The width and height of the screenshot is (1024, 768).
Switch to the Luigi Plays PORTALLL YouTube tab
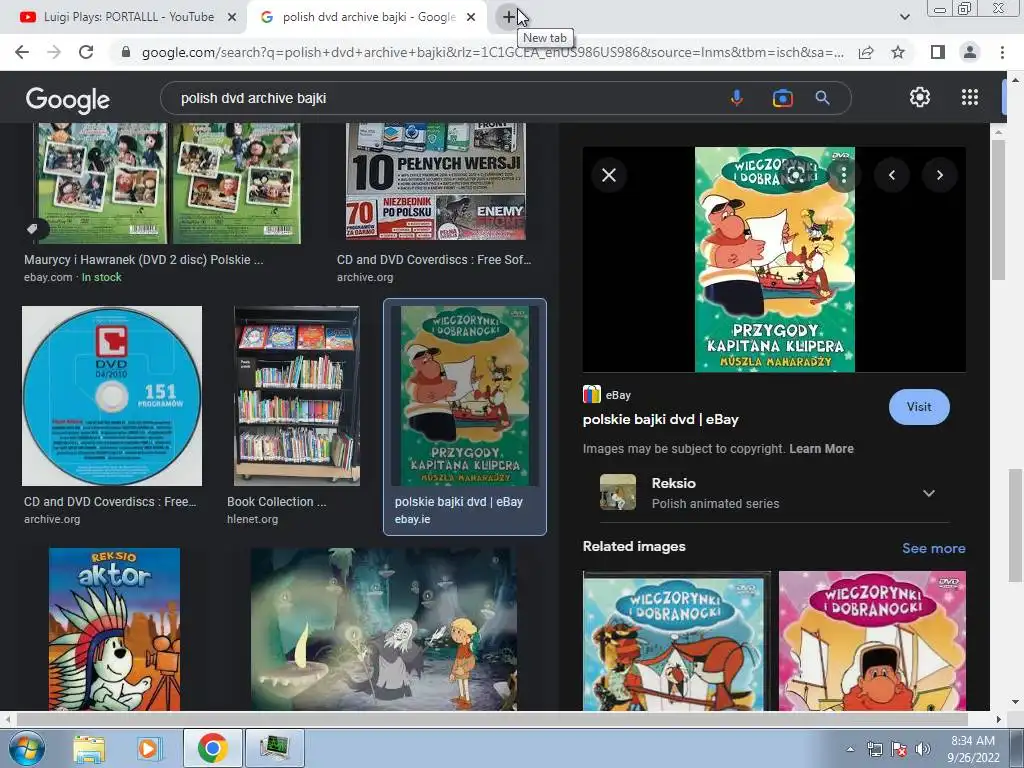tap(129, 18)
